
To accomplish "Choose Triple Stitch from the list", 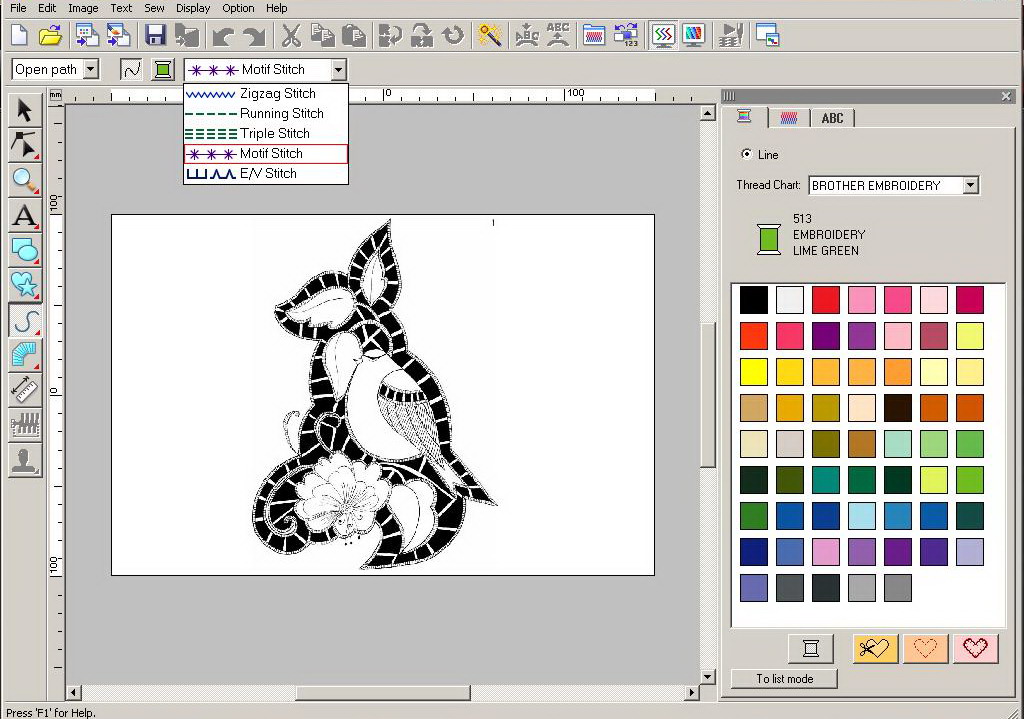I will coord(274,134).
